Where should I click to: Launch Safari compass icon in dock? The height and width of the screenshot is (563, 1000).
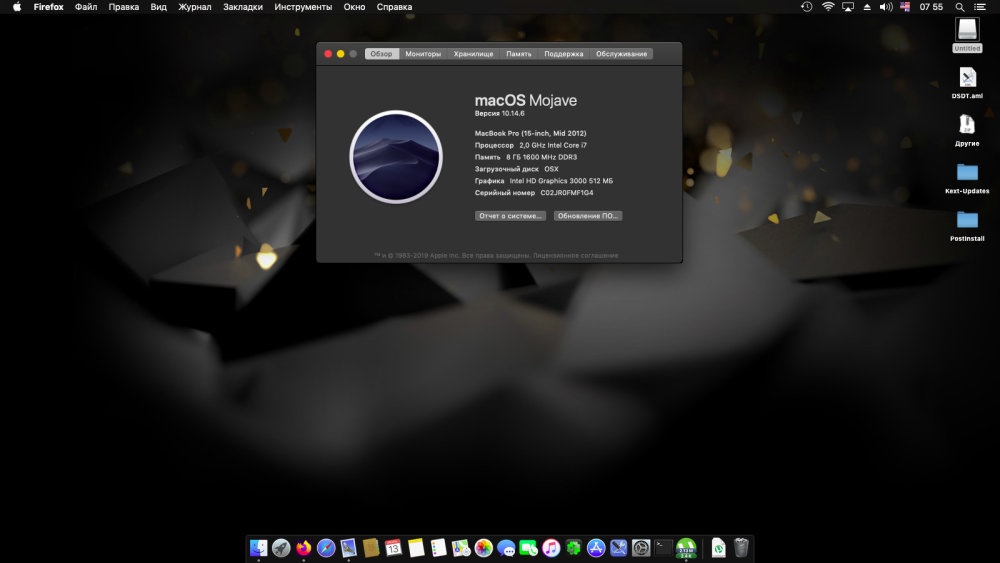(326, 548)
